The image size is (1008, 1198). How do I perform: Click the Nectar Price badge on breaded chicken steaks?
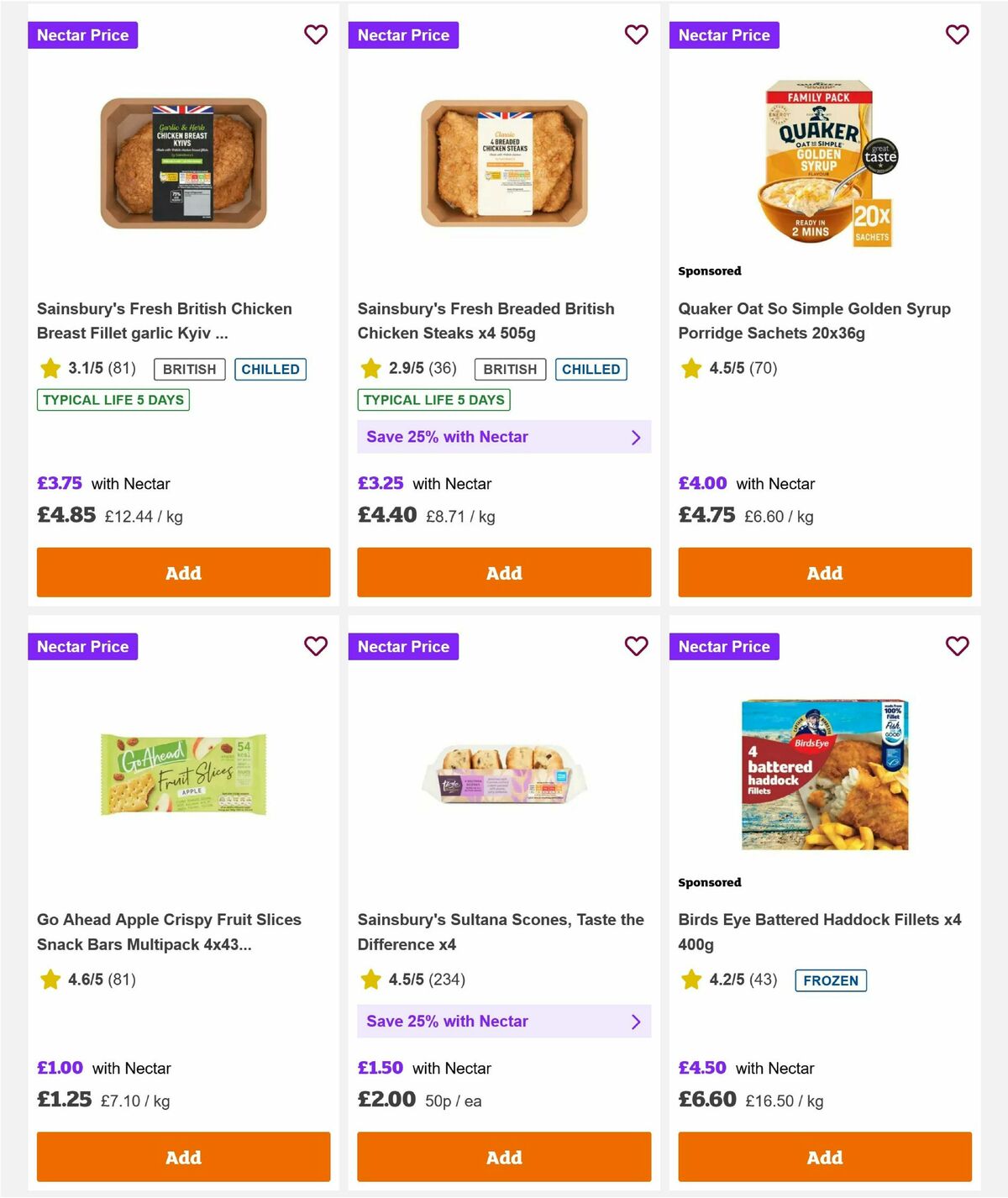[x=403, y=34]
